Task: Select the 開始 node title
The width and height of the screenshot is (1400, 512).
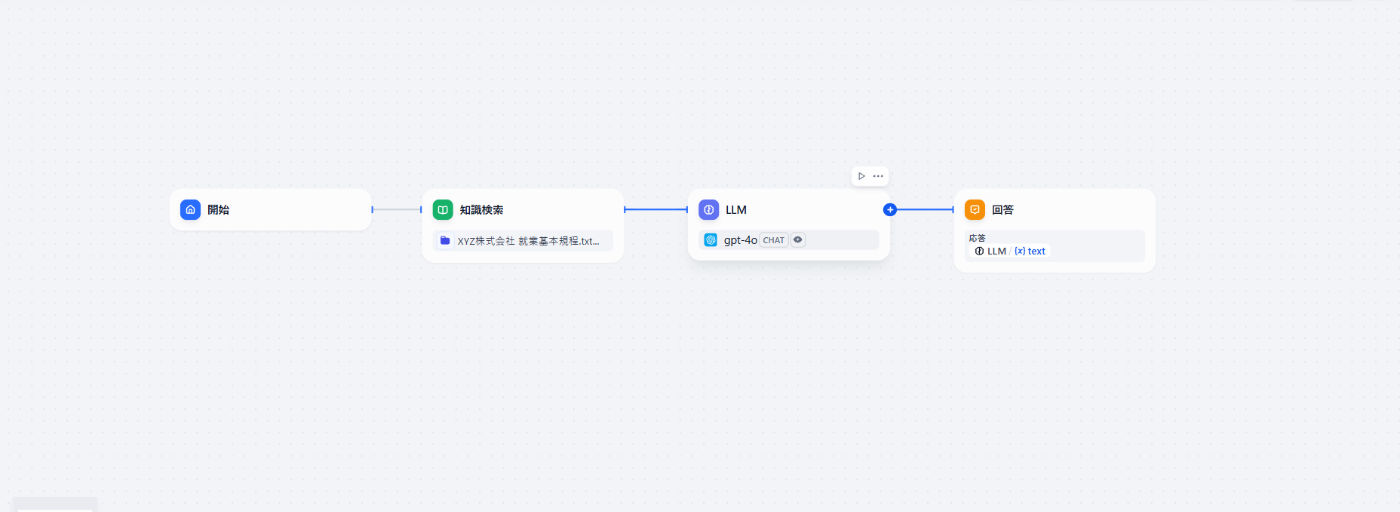Action: point(218,210)
